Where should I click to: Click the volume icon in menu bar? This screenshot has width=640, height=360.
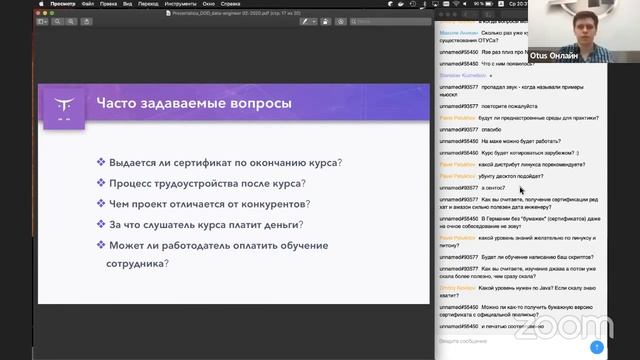[465, 4]
